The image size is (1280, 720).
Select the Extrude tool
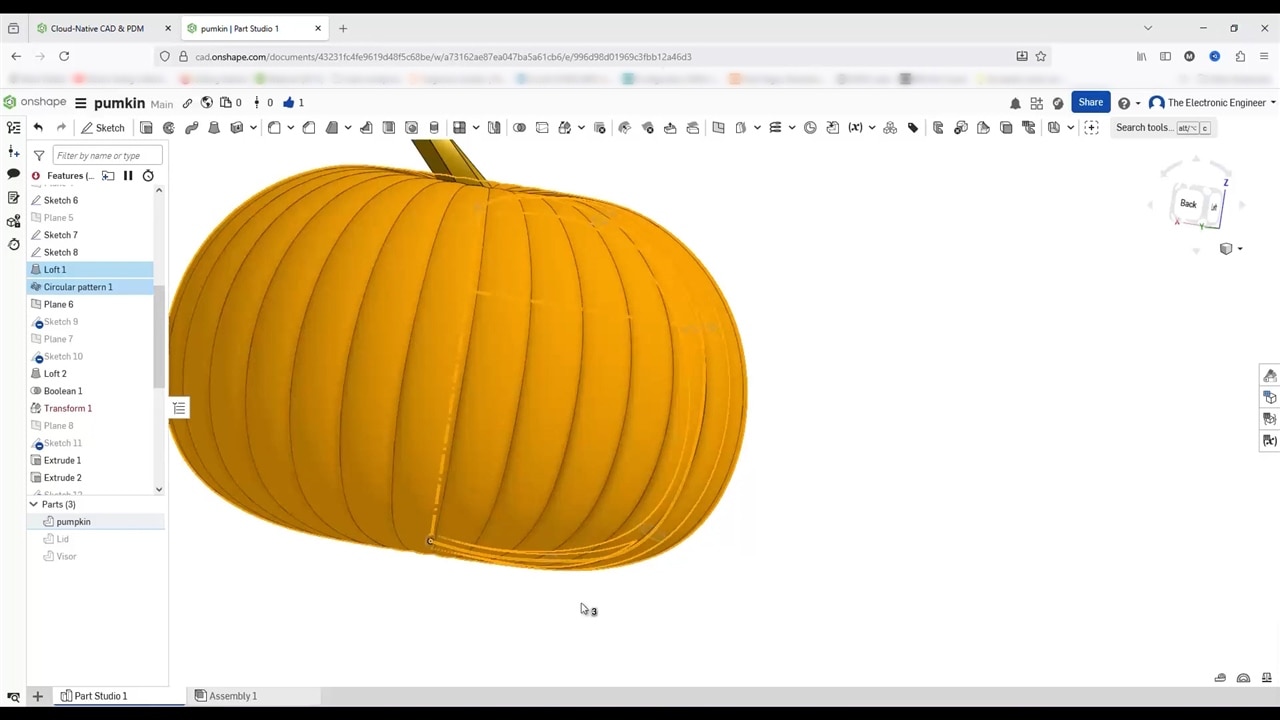146,127
